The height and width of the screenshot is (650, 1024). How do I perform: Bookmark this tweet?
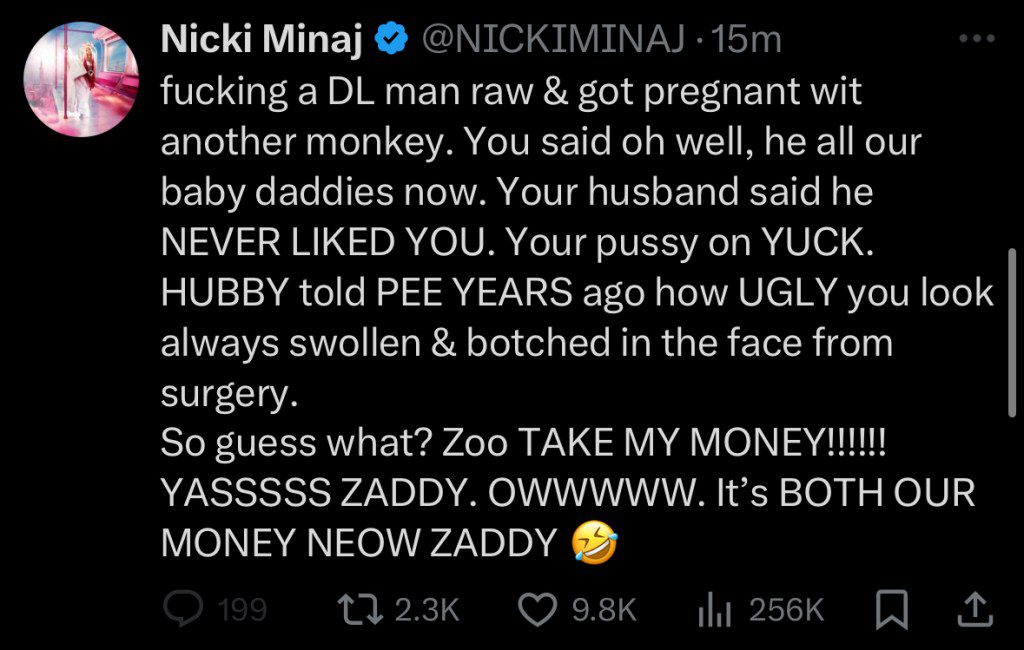(889, 608)
